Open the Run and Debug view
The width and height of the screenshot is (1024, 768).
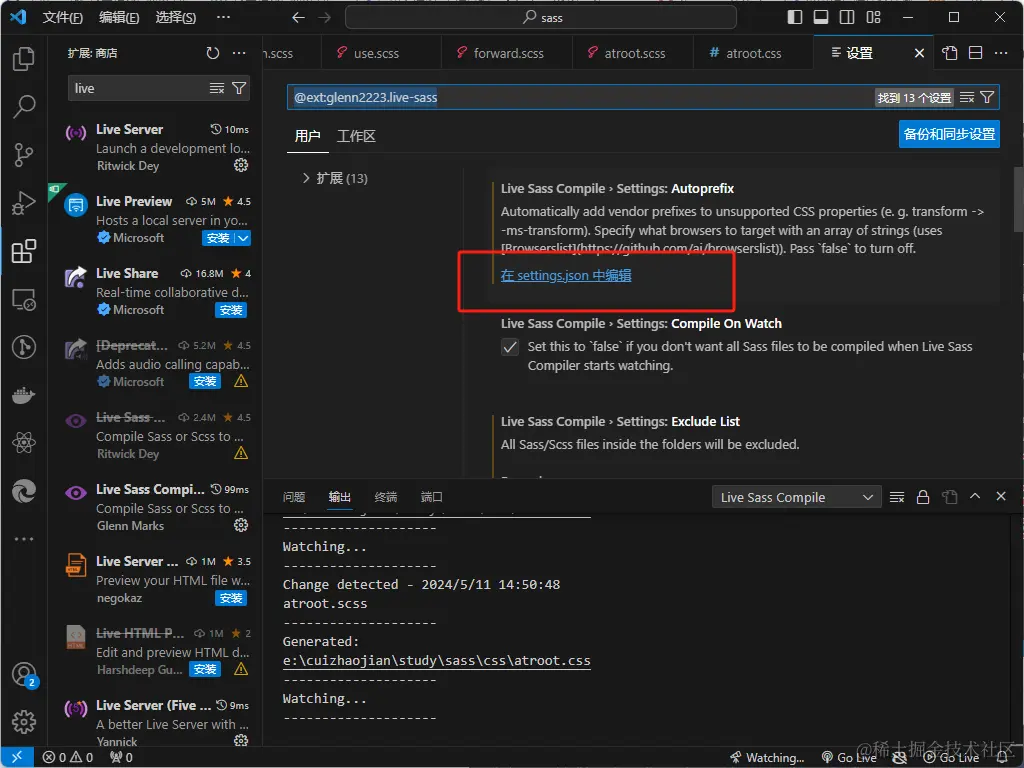coord(24,203)
